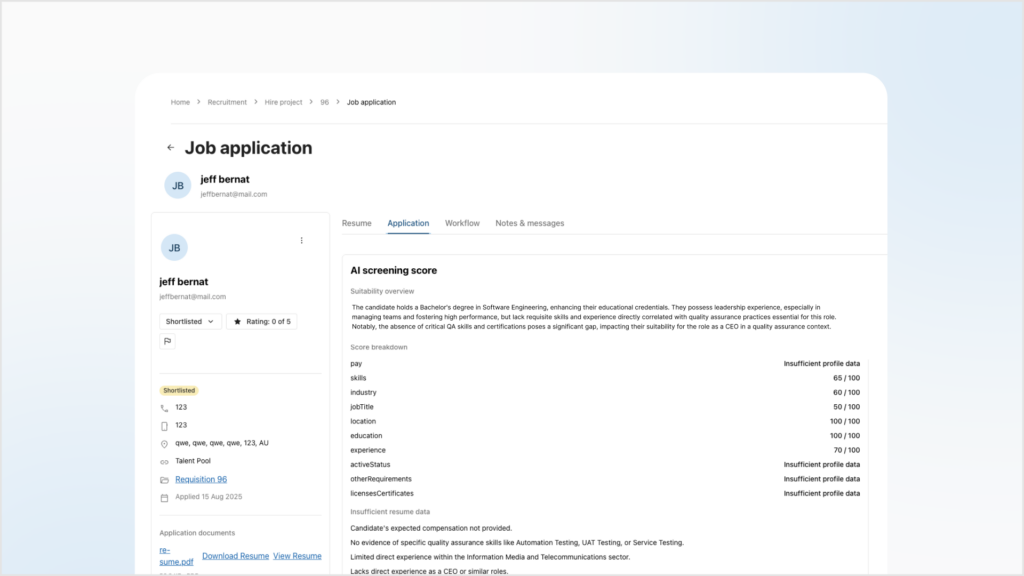Screen dimensions: 1024x576
Task: Click the Score breakdown label
Action: [x=379, y=347]
